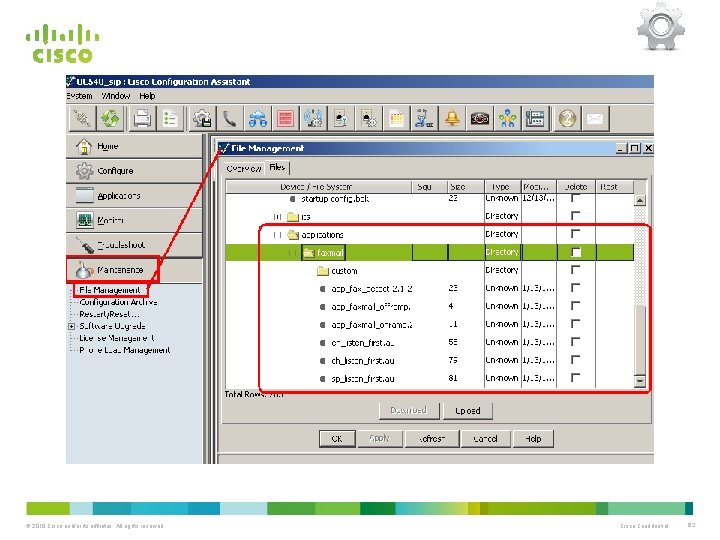The height and width of the screenshot is (540, 720).
Task: Click the yellow calendar grid toolbar icon
Action: [396, 119]
